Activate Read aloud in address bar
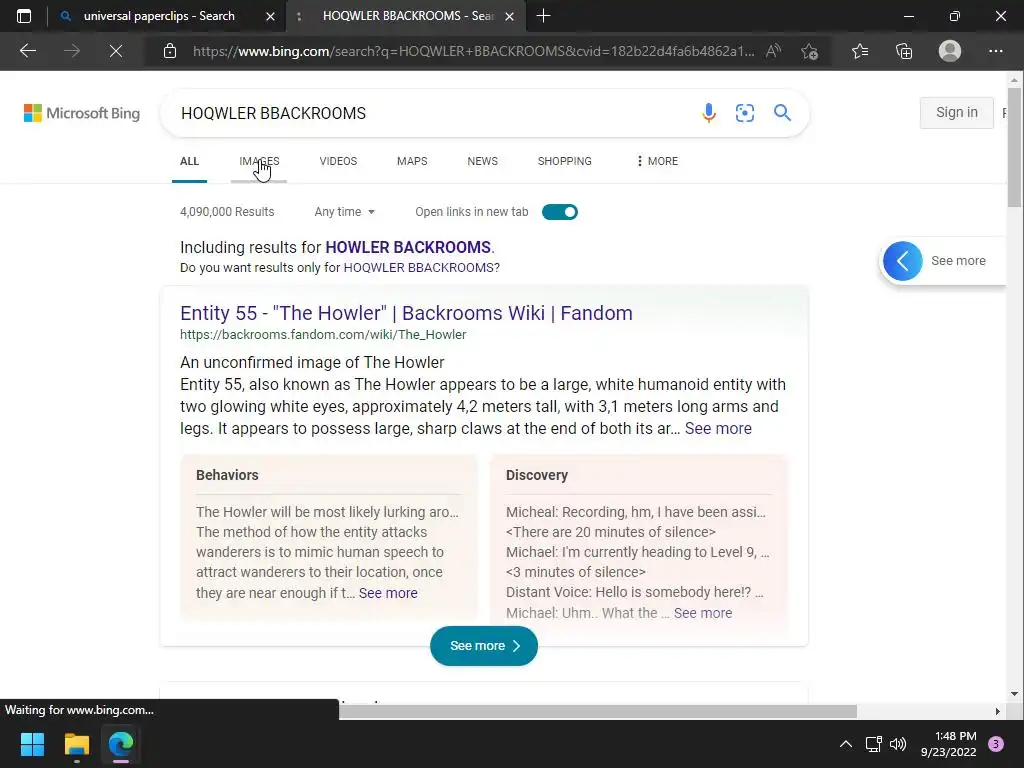1024x768 pixels. pyautogui.click(x=773, y=51)
